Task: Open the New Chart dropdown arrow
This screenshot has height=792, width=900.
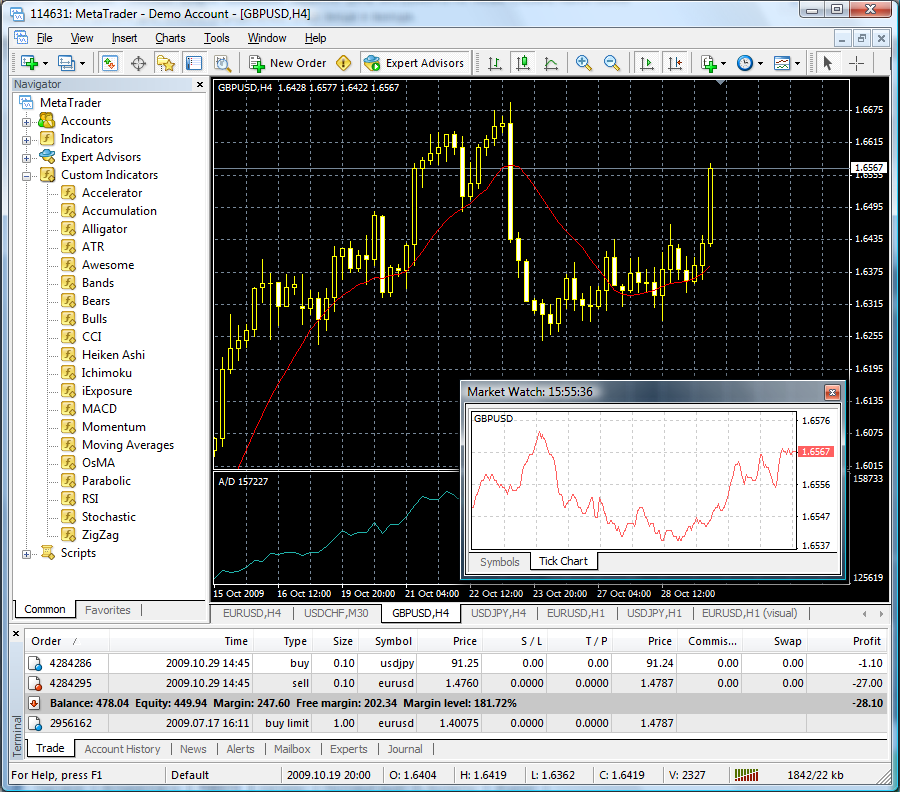Action: tap(45, 63)
